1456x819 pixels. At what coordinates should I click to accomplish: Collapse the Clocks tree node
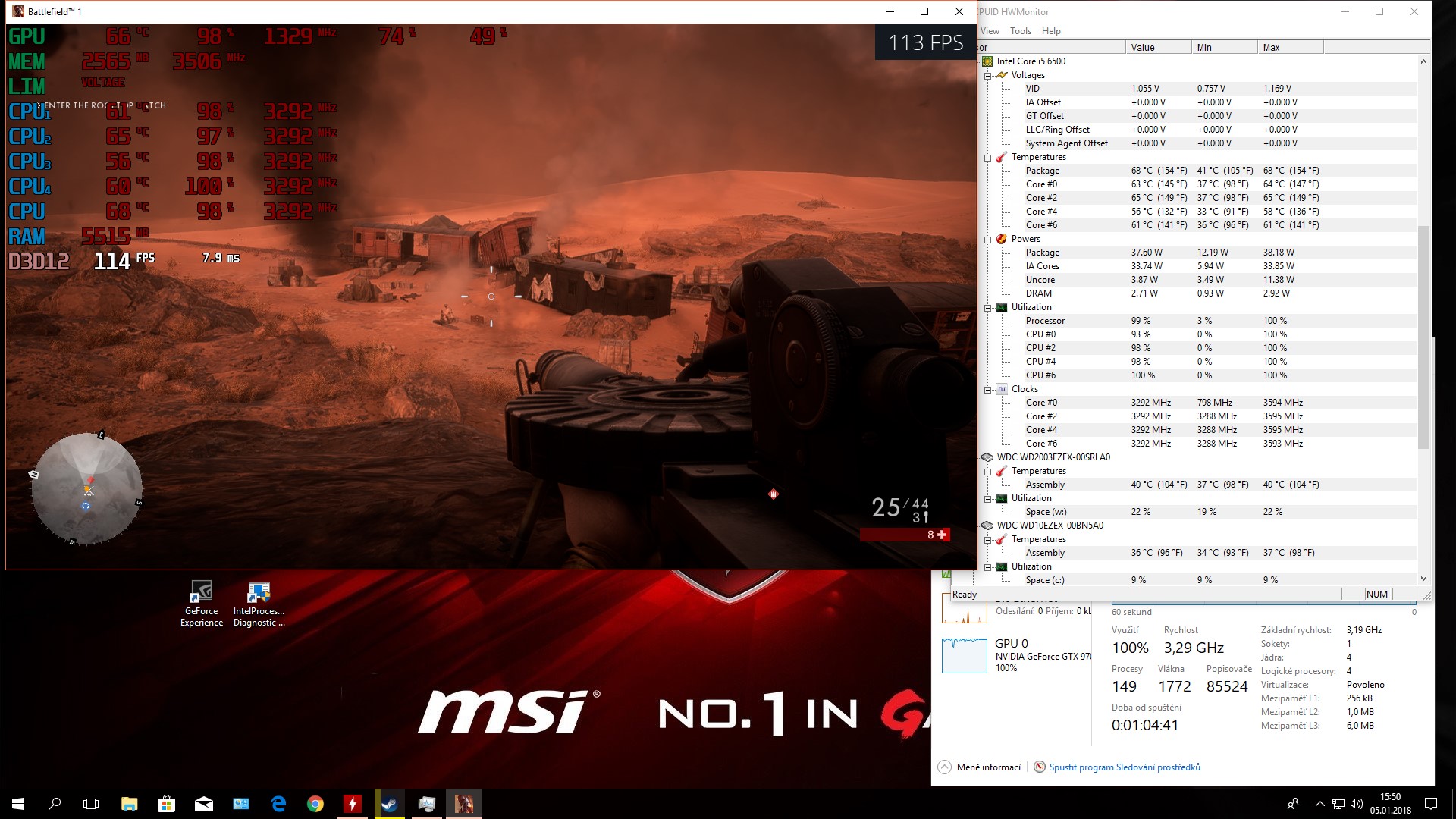[988, 390]
